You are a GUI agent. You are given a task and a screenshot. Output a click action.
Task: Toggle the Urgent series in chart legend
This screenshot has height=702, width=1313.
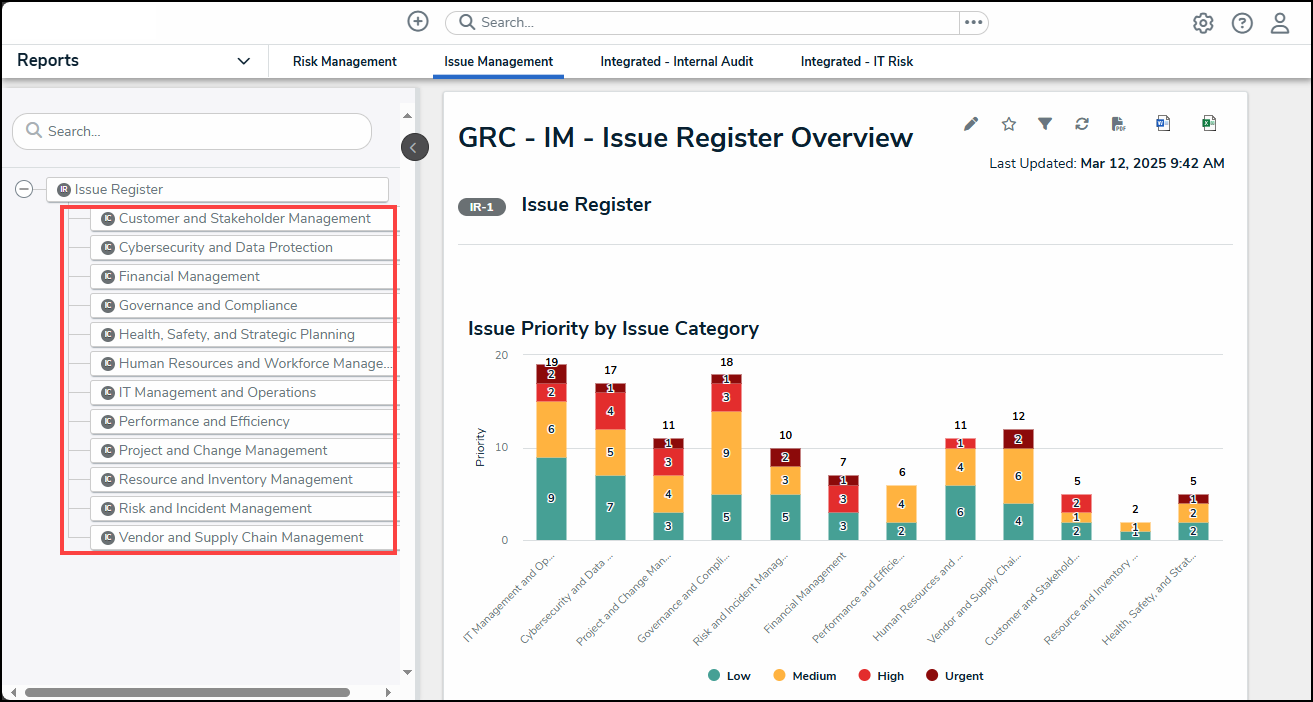click(954, 676)
